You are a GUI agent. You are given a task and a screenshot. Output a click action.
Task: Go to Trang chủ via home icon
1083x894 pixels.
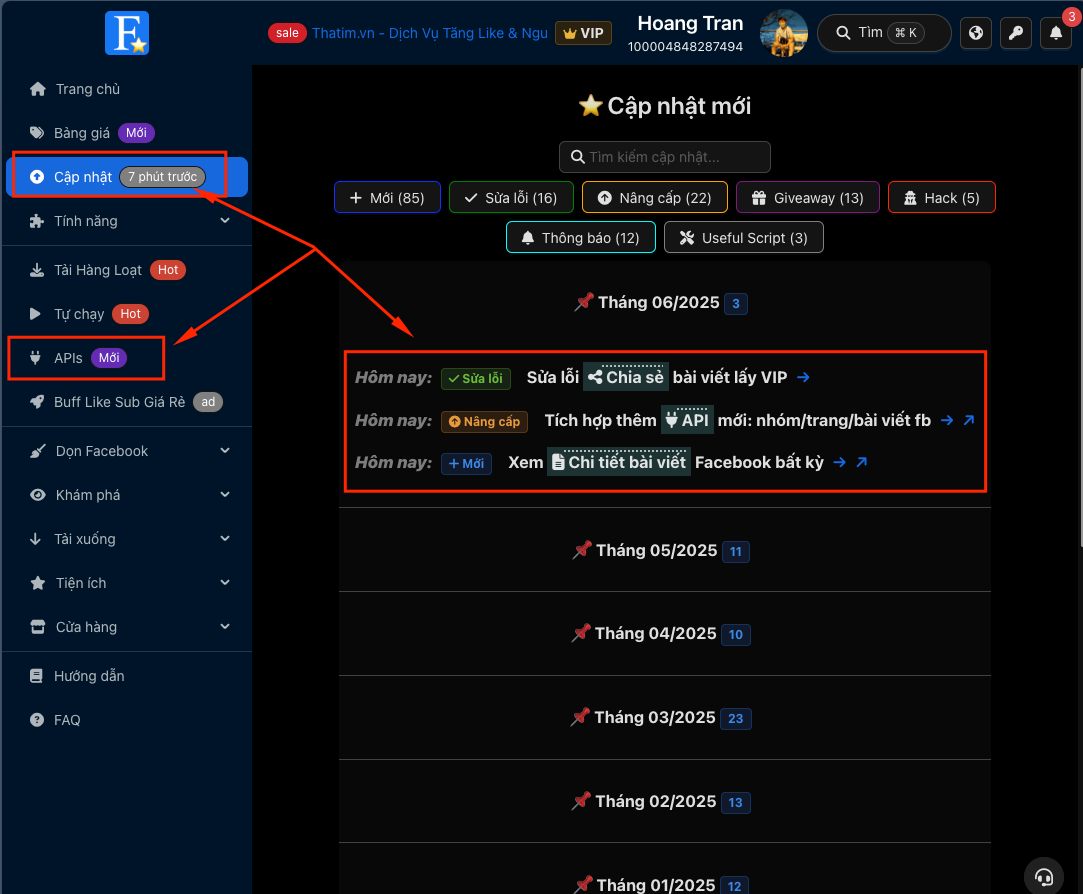click(38, 89)
